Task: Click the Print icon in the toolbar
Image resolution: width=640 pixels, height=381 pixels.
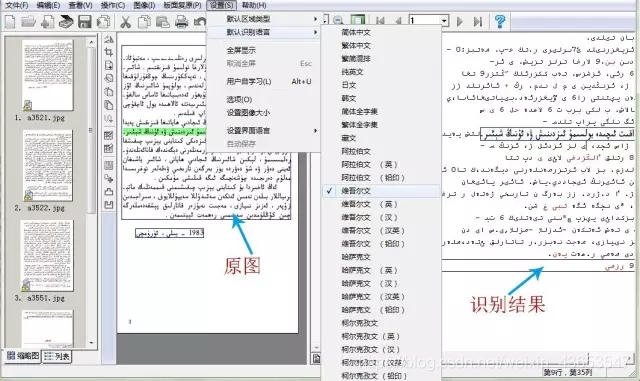Action: (x=182, y=21)
